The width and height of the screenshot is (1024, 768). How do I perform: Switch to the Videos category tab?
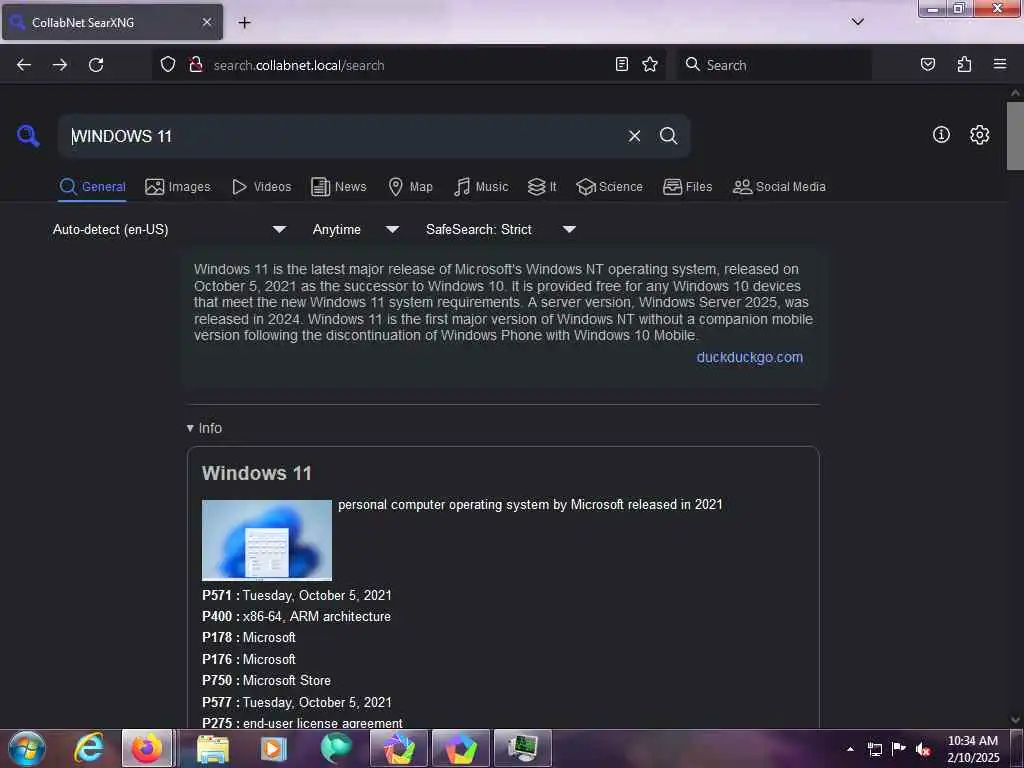(x=261, y=187)
